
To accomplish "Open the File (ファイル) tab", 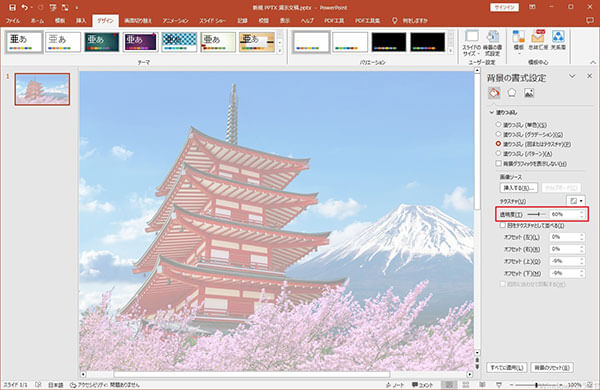I will coord(13,21).
